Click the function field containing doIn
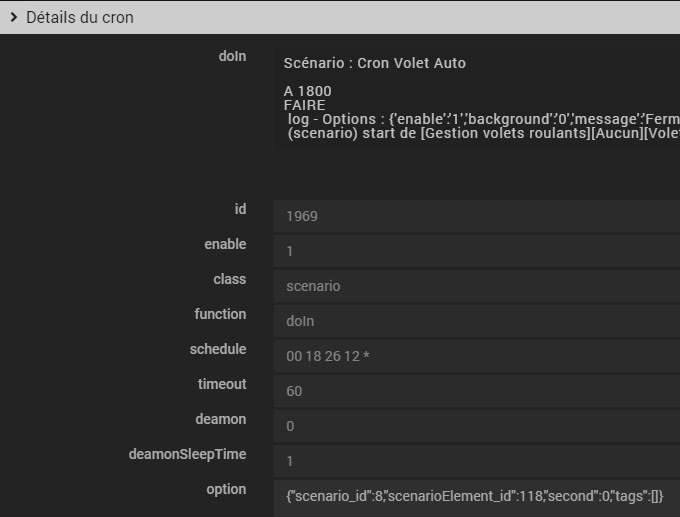Viewport: 680px width, 517px height. pos(476,321)
